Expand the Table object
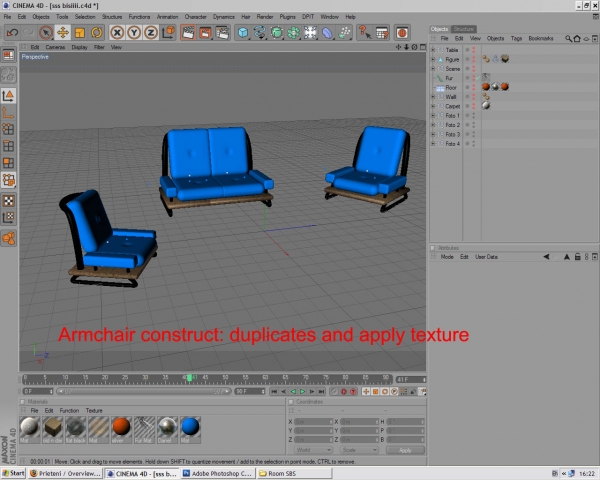This screenshot has width=600, height=480. click(433, 50)
